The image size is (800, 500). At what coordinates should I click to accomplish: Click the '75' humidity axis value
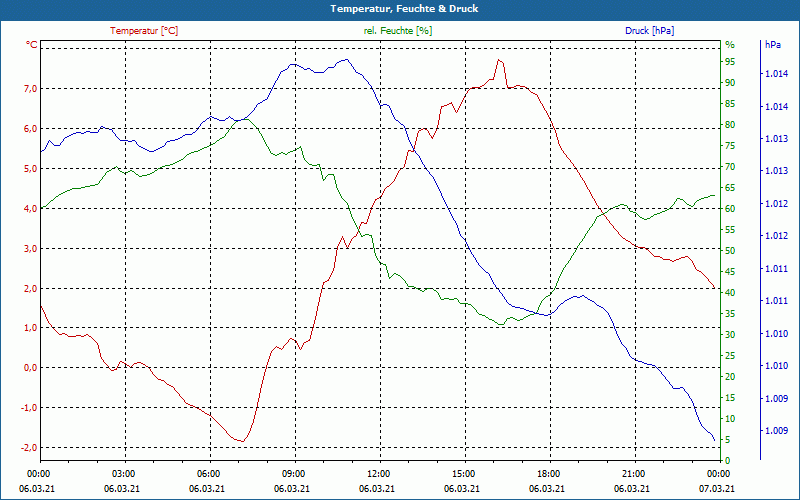tap(730, 146)
